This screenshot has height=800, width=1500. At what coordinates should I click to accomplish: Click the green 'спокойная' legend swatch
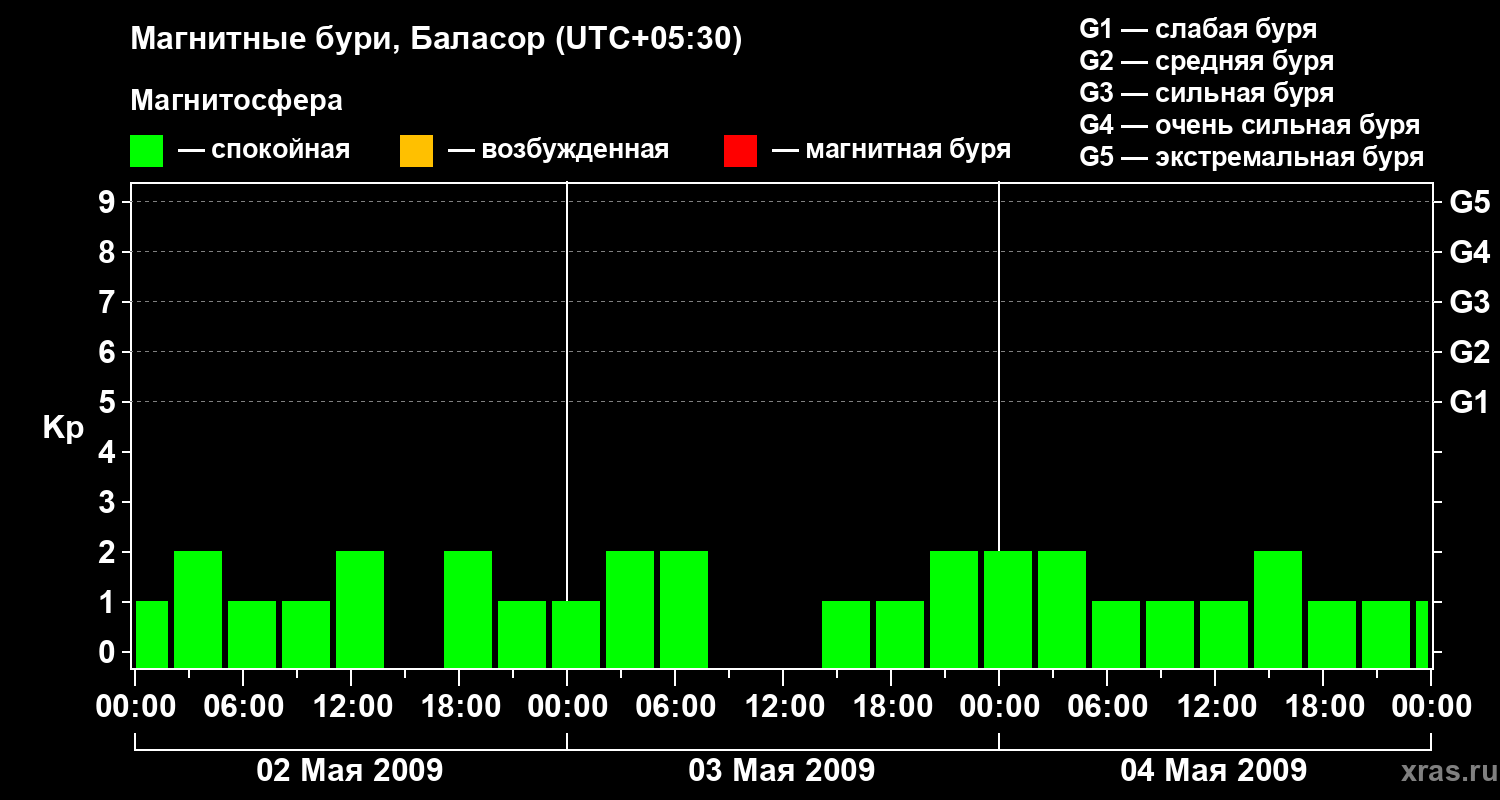click(147, 151)
